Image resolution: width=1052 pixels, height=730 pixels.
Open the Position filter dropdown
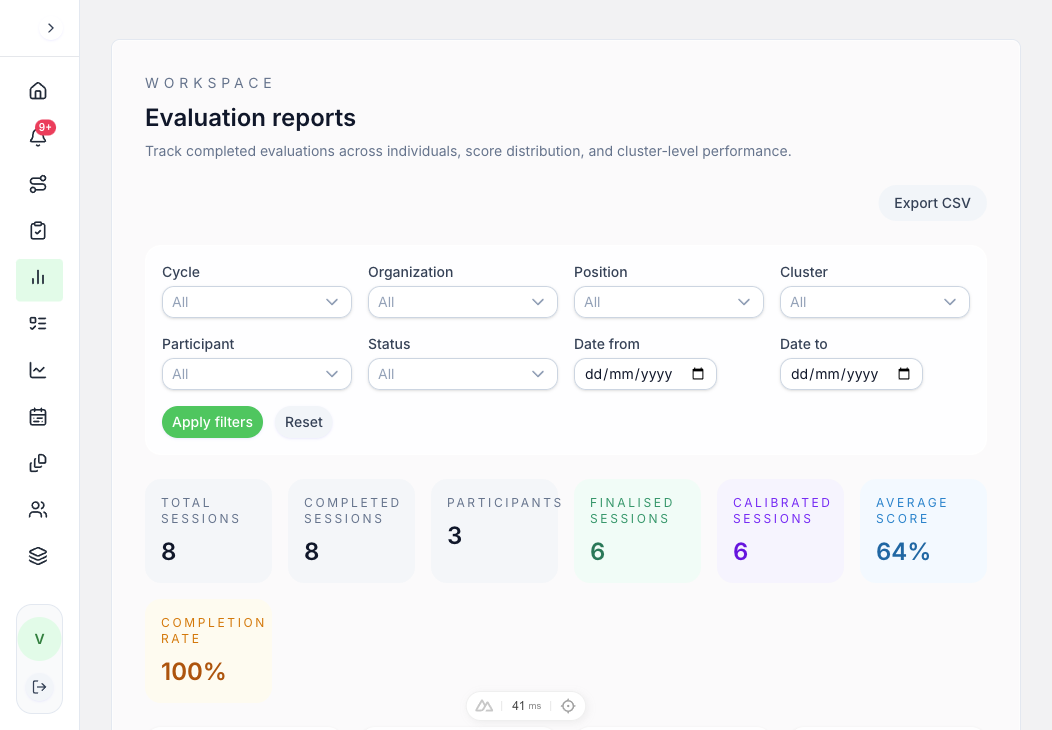(669, 302)
